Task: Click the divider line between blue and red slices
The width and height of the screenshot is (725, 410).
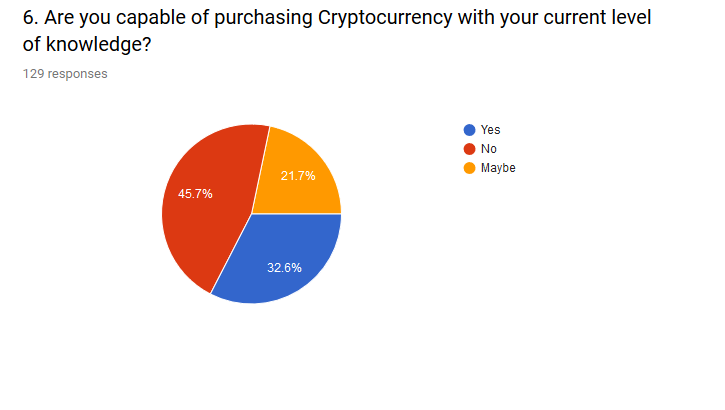Action: pyautogui.click(x=231, y=254)
